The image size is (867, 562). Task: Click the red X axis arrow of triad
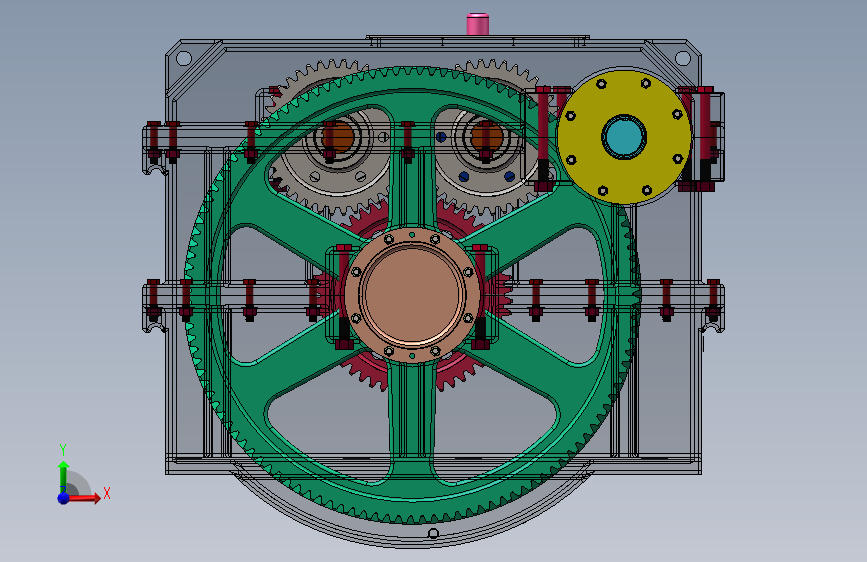pyautogui.click(x=85, y=498)
